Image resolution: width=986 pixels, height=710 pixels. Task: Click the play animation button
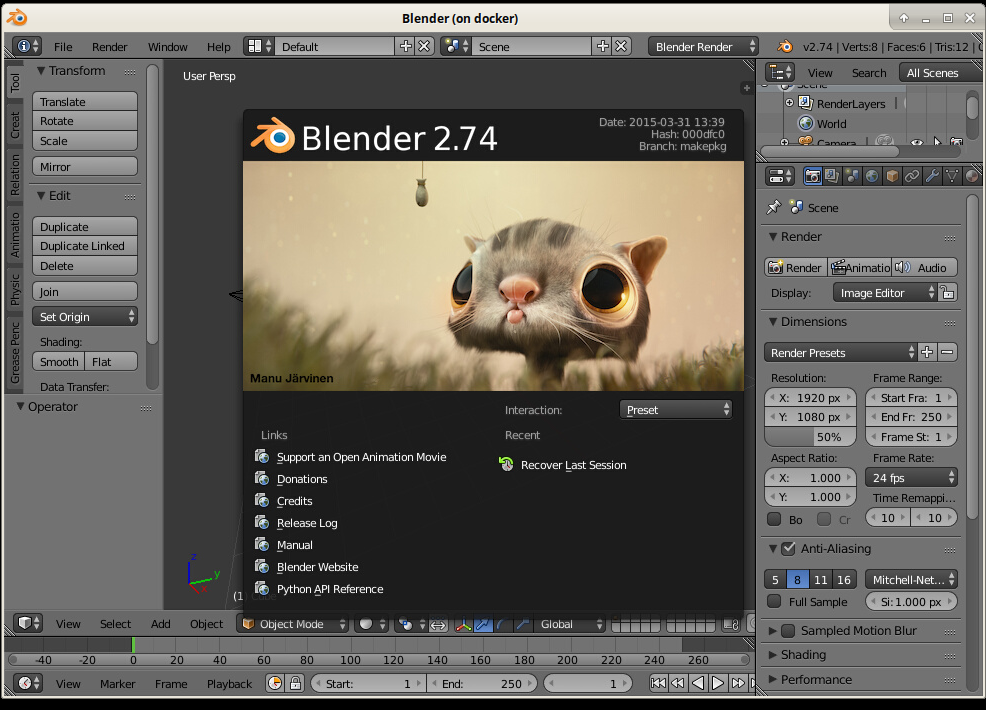tap(718, 684)
